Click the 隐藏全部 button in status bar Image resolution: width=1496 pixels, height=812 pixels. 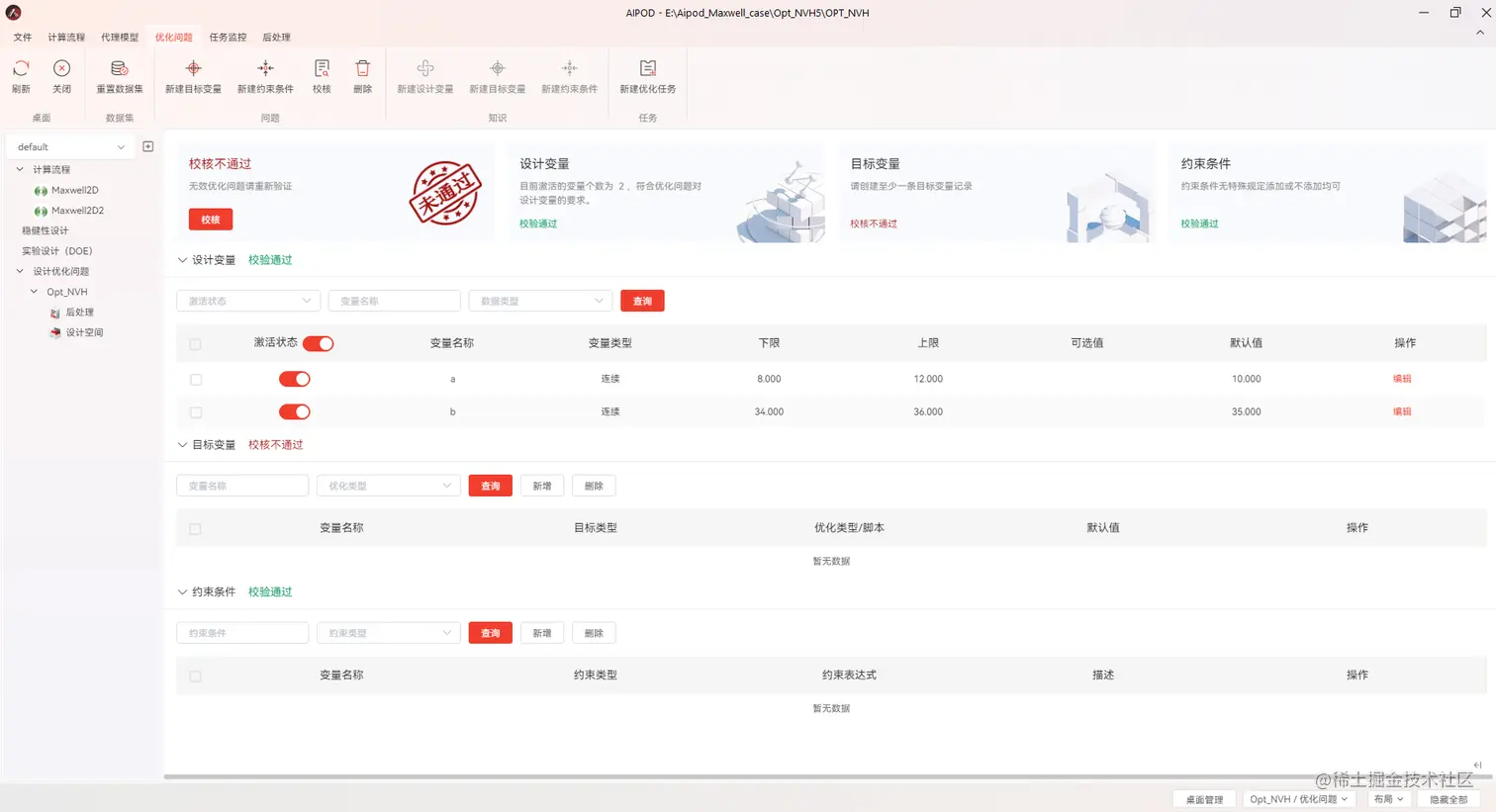click(x=1449, y=799)
